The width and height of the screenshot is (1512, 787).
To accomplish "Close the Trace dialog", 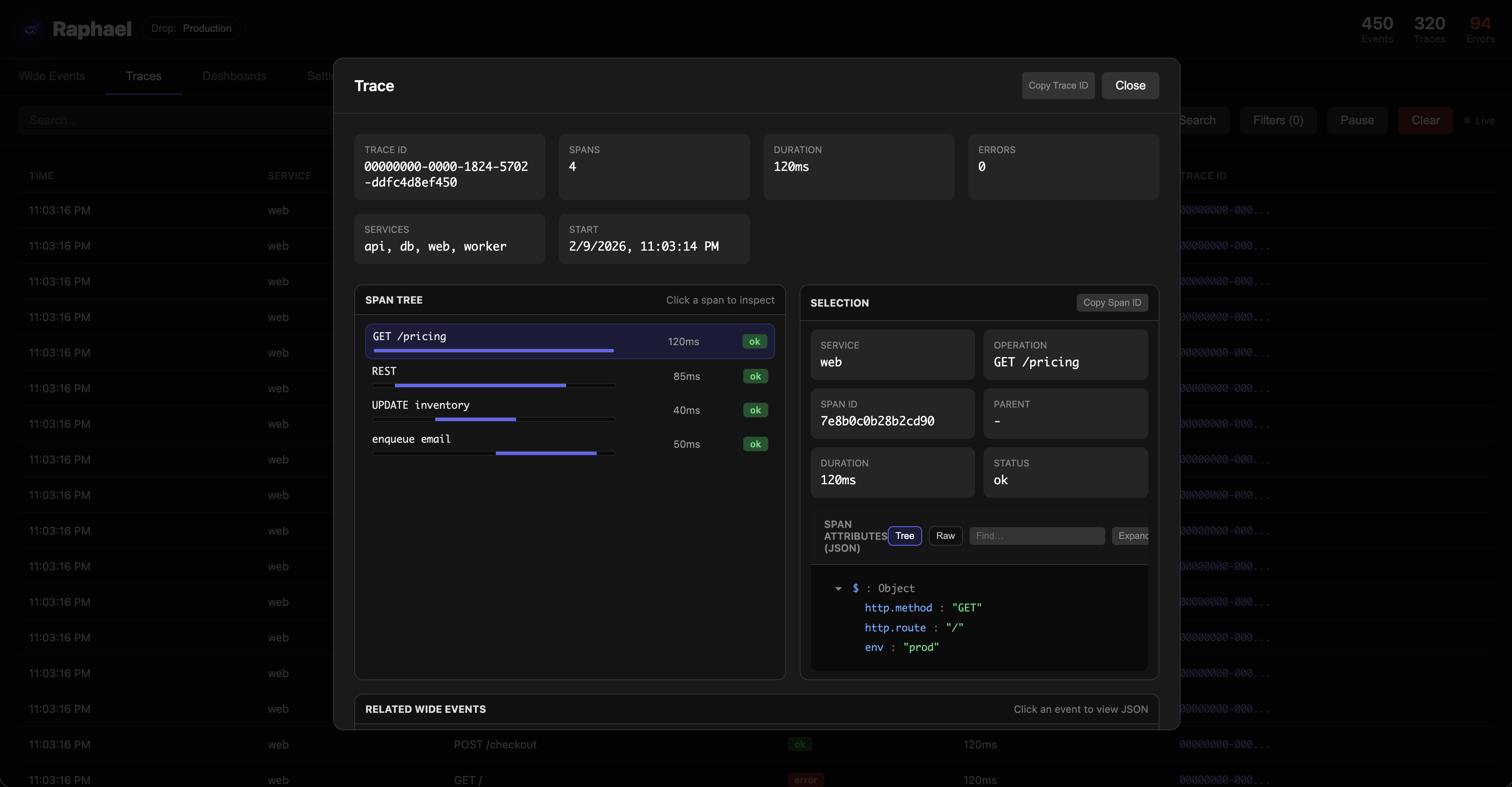I will point(1130,86).
